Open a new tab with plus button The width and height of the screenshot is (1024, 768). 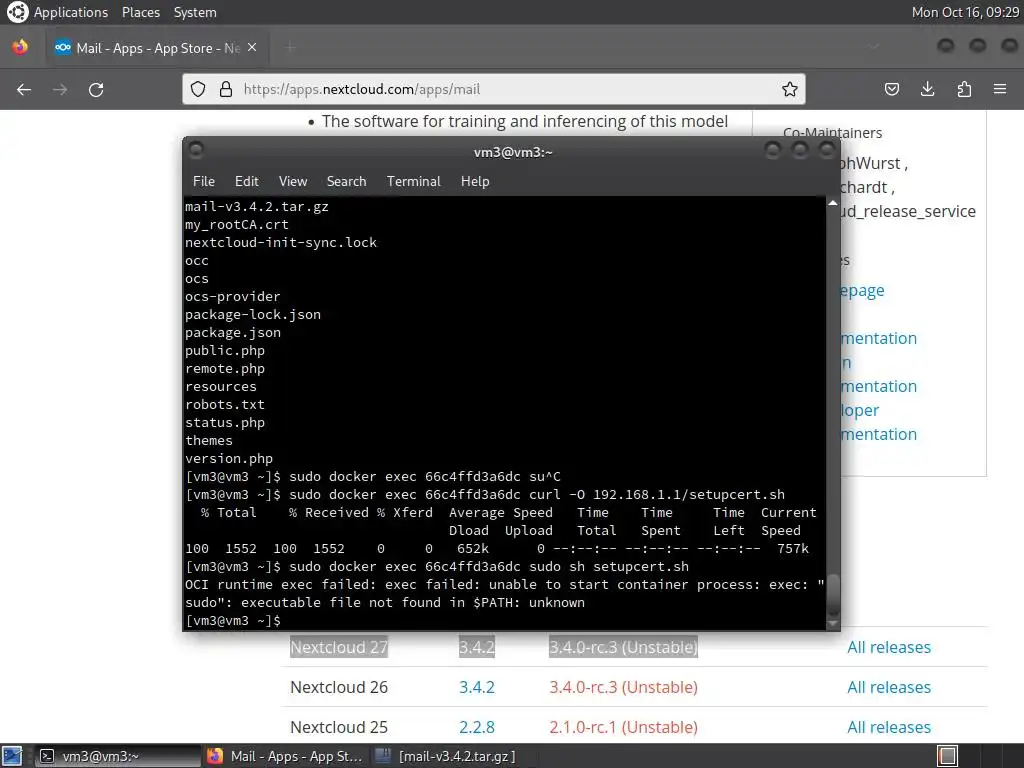pos(291,48)
